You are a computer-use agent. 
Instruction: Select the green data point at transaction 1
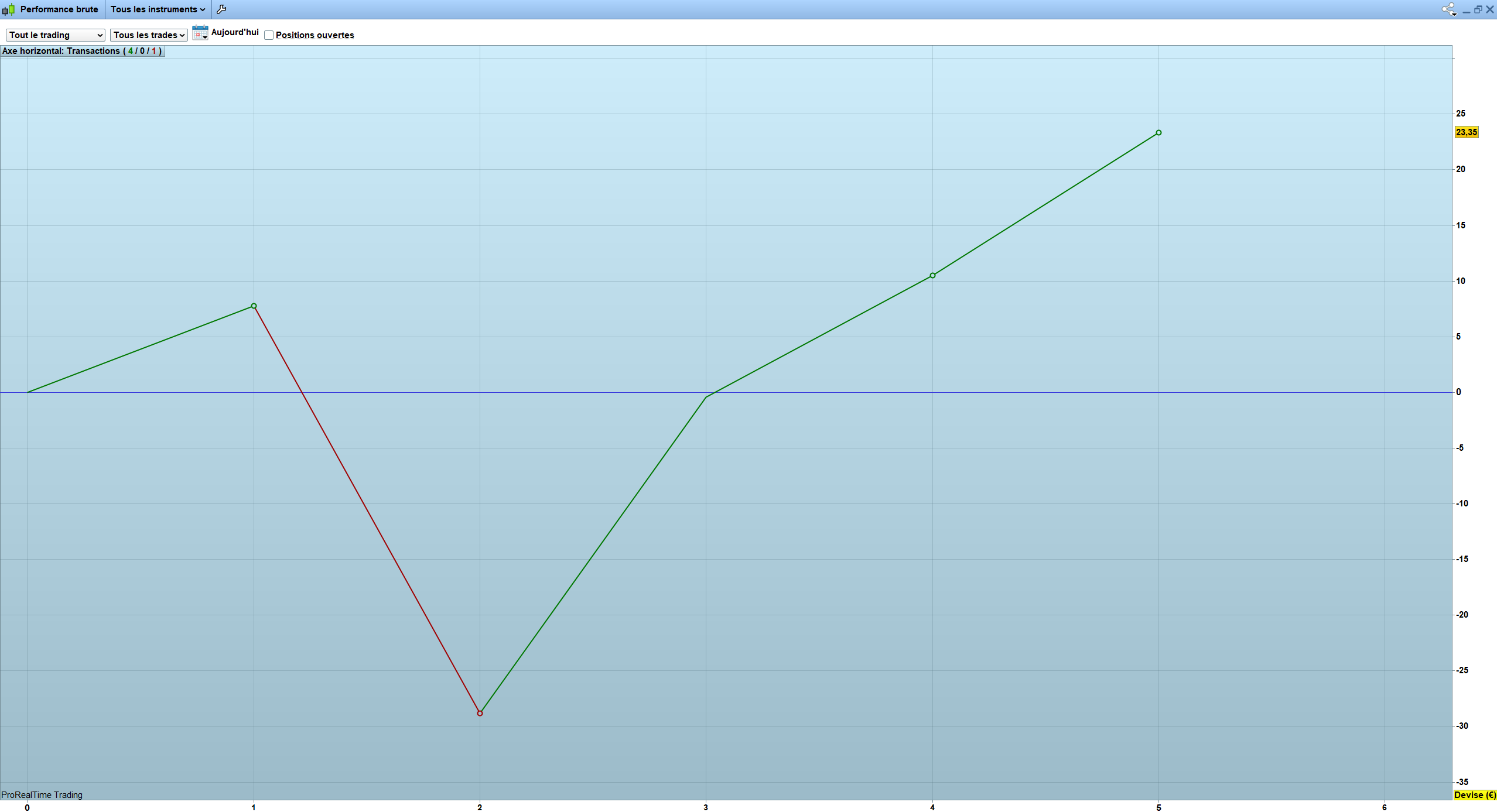tap(254, 306)
